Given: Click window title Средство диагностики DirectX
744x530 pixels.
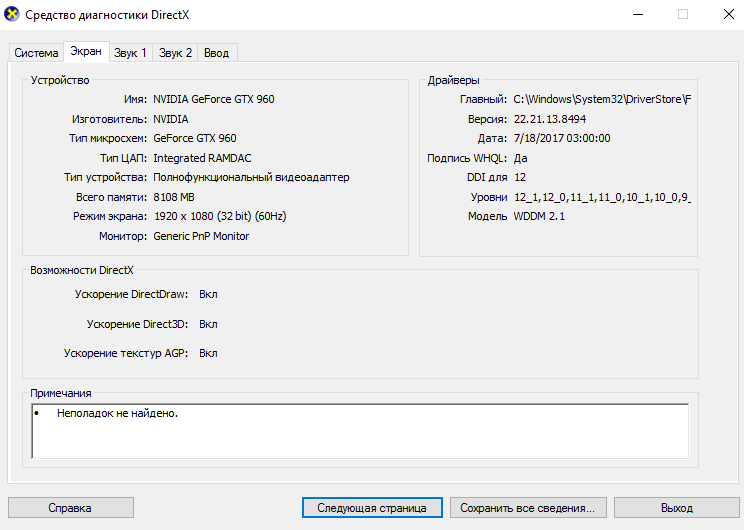Looking at the screenshot, I should [107, 15].
